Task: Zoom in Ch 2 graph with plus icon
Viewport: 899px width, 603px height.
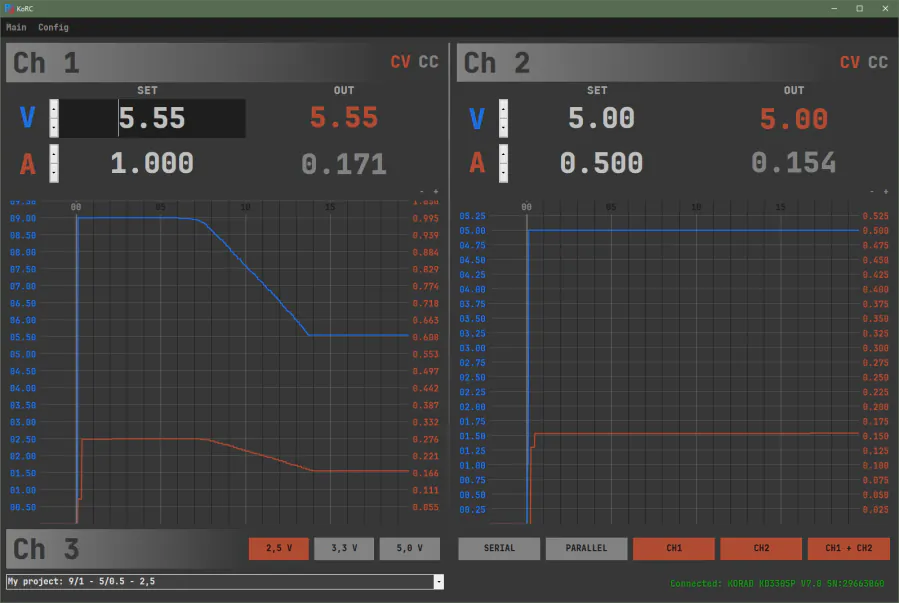Action: (885, 191)
